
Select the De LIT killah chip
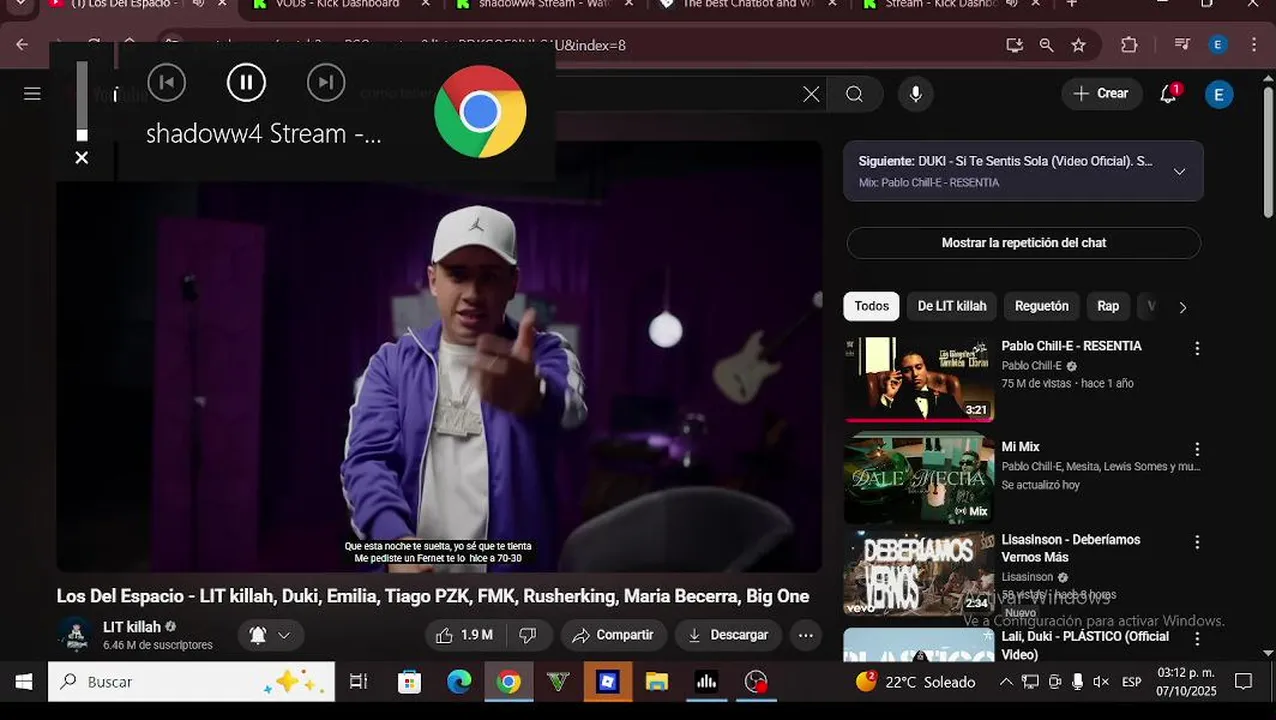pos(952,306)
